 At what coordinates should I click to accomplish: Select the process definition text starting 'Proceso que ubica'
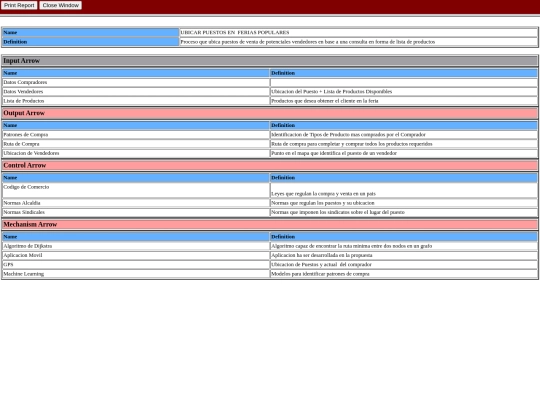[x=308, y=42]
